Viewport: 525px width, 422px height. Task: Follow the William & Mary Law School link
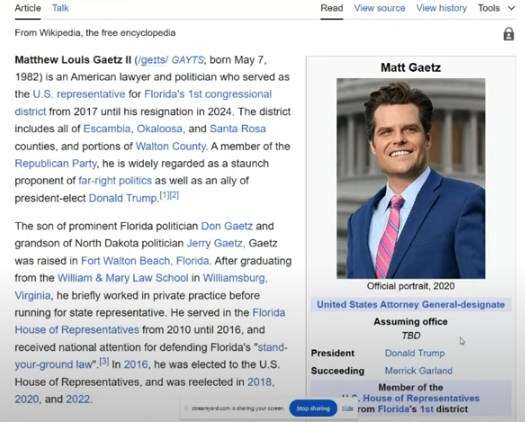tap(123, 278)
